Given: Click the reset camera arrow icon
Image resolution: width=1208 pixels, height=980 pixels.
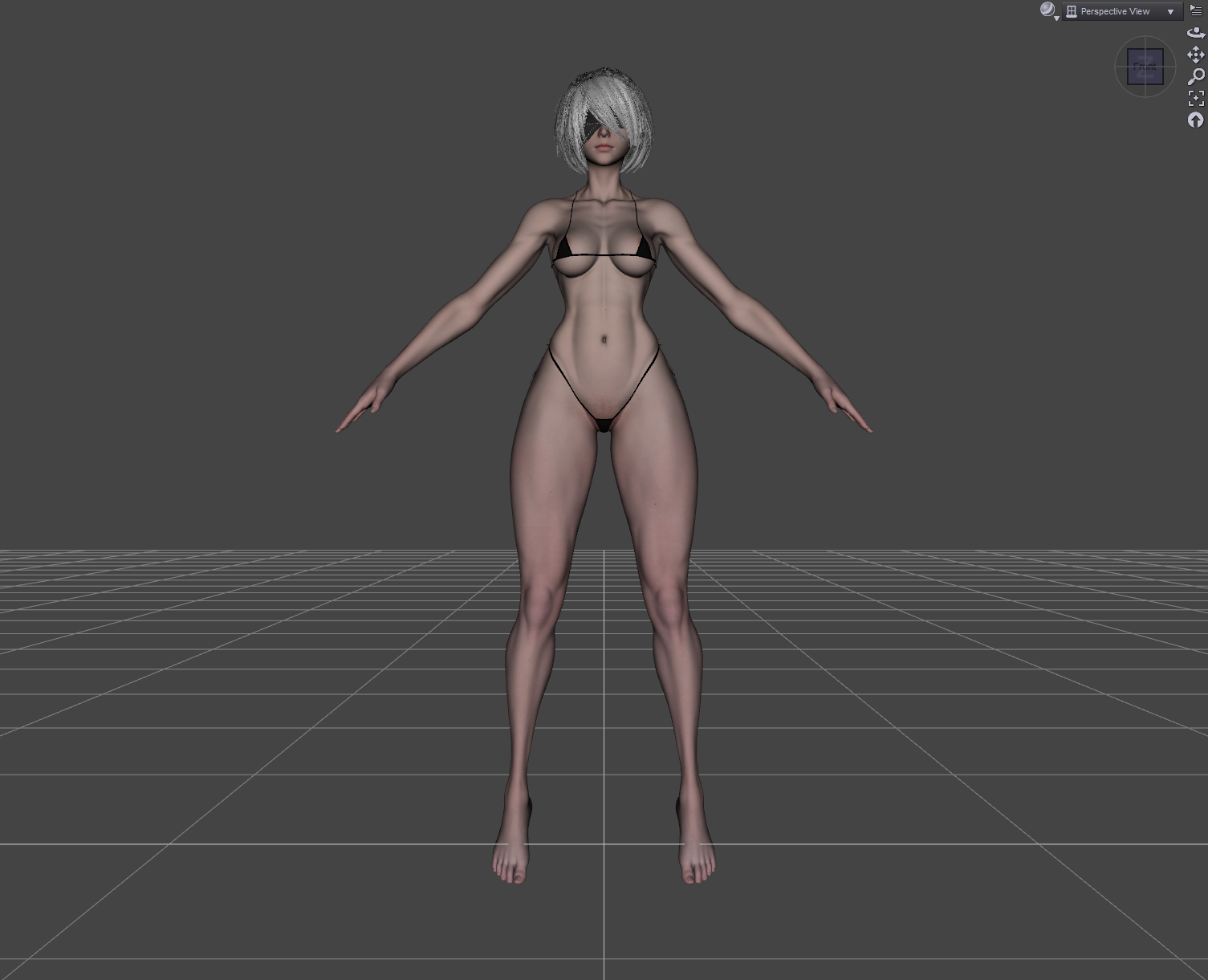Looking at the screenshot, I should point(1196,120).
